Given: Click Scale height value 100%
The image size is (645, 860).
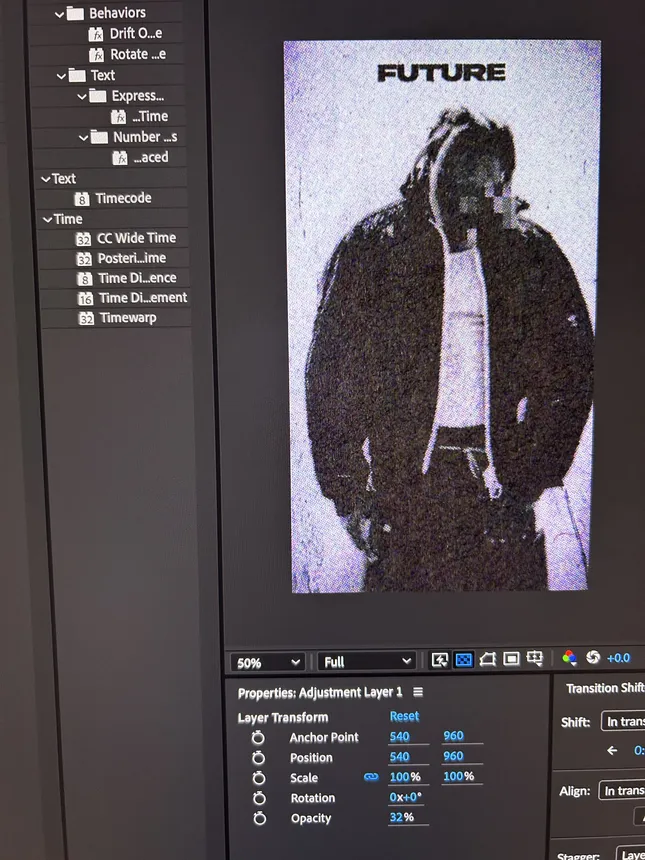Looking at the screenshot, I should click(459, 776).
